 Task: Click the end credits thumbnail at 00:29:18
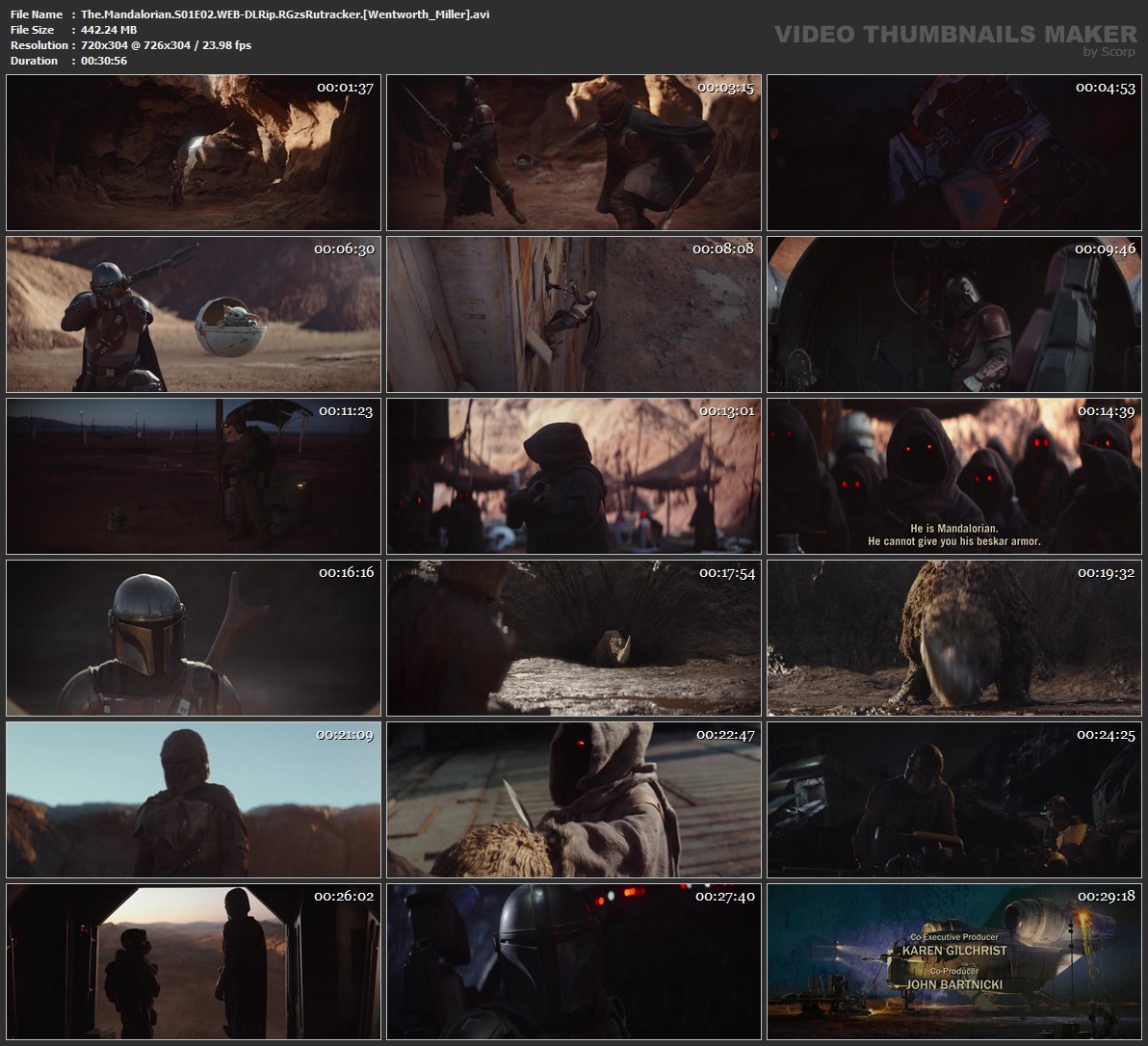(954, 961)
